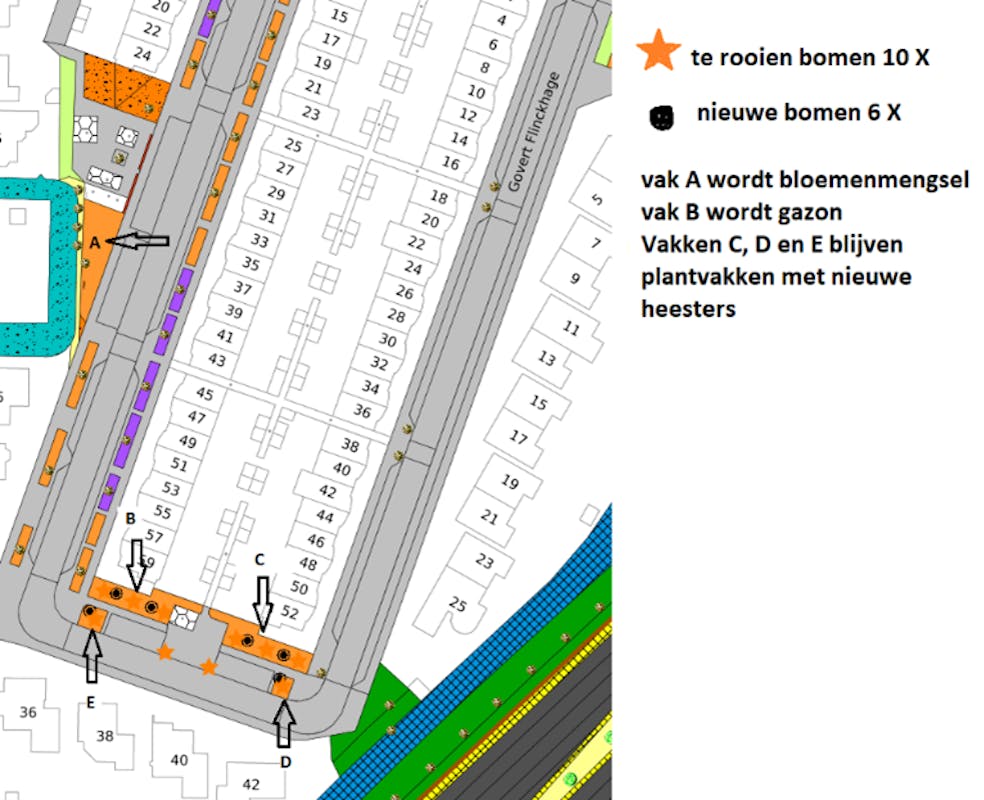Click the arrow pointing at vak A
The height and width of the screenshot is (800, 984).
tap(138, 240)
